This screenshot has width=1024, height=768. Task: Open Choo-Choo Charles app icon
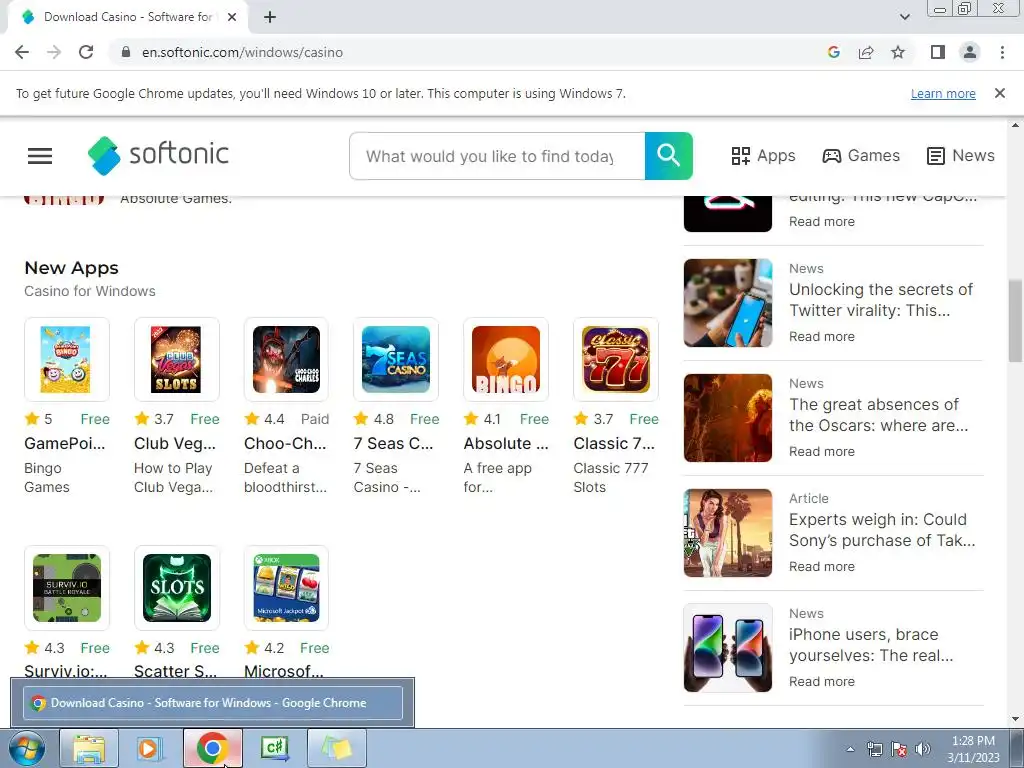[286, 359]
